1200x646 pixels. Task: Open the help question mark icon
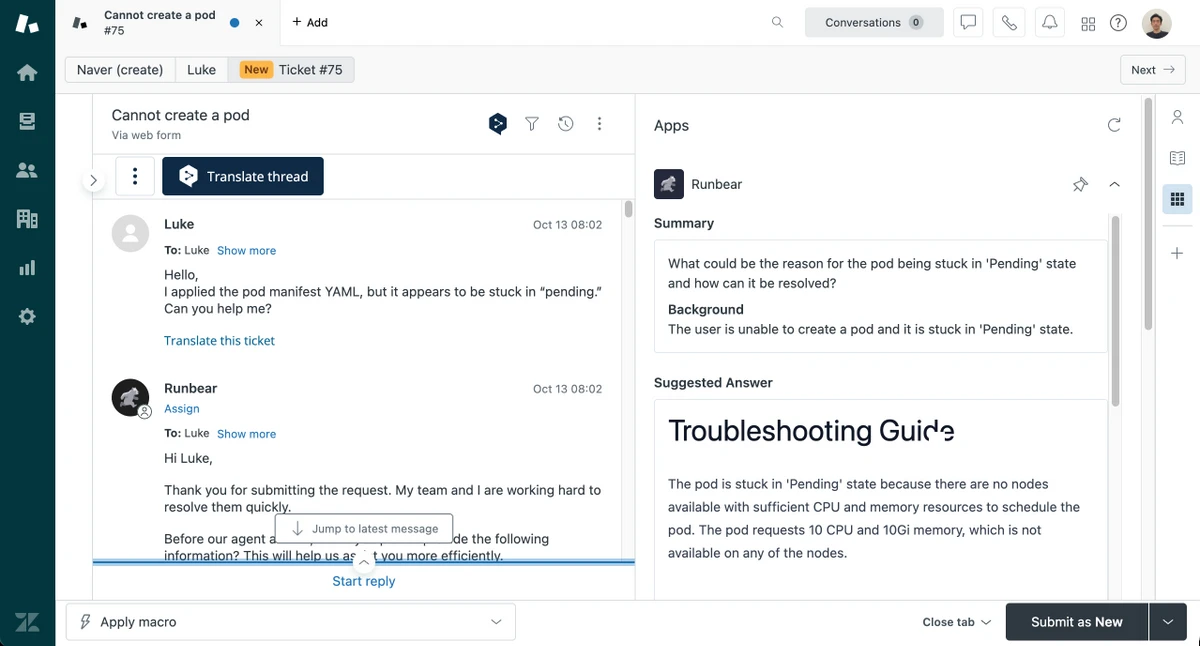[x=1118, y=23]
